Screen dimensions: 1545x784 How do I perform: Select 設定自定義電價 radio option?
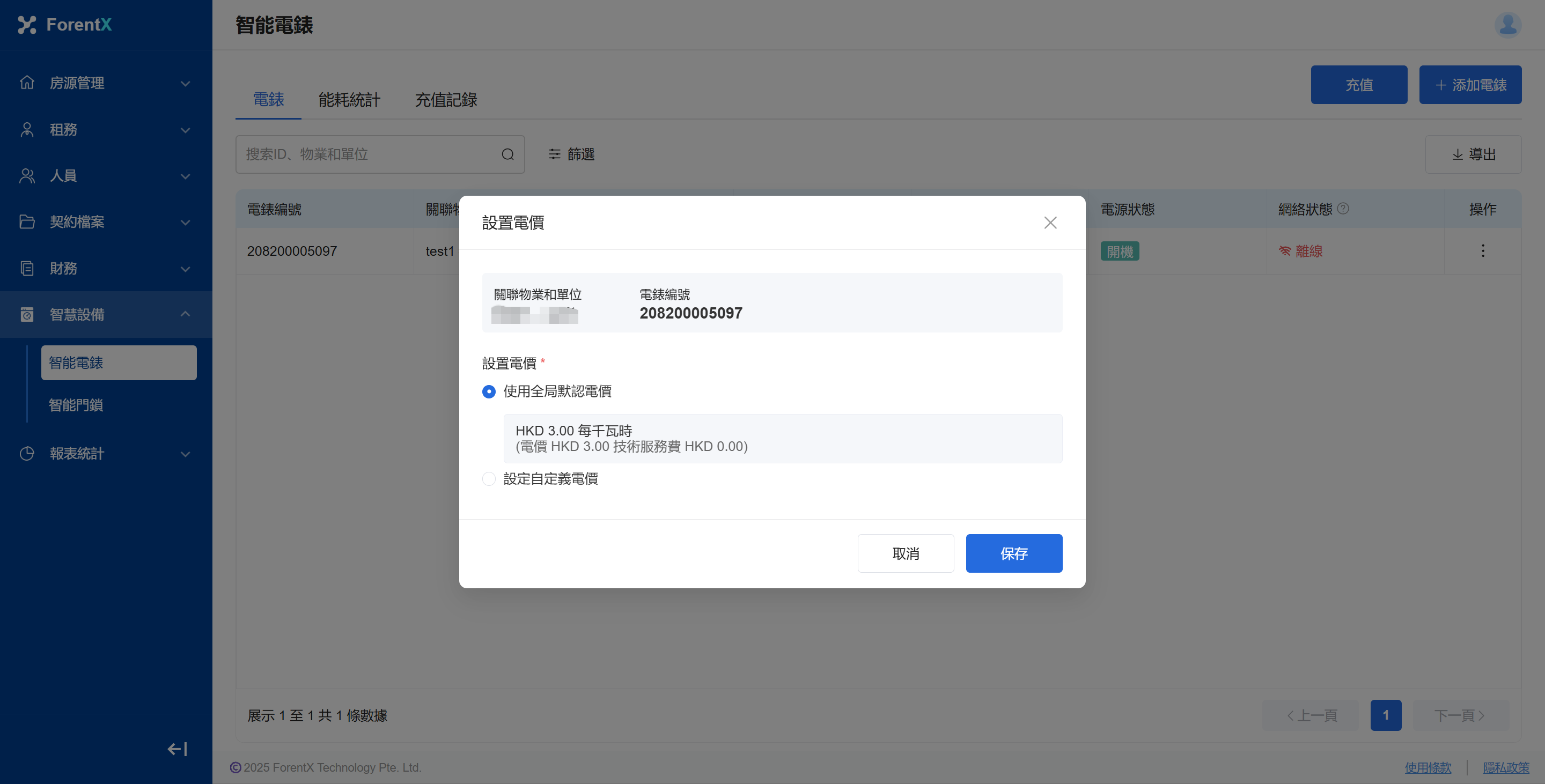(489, 479)
